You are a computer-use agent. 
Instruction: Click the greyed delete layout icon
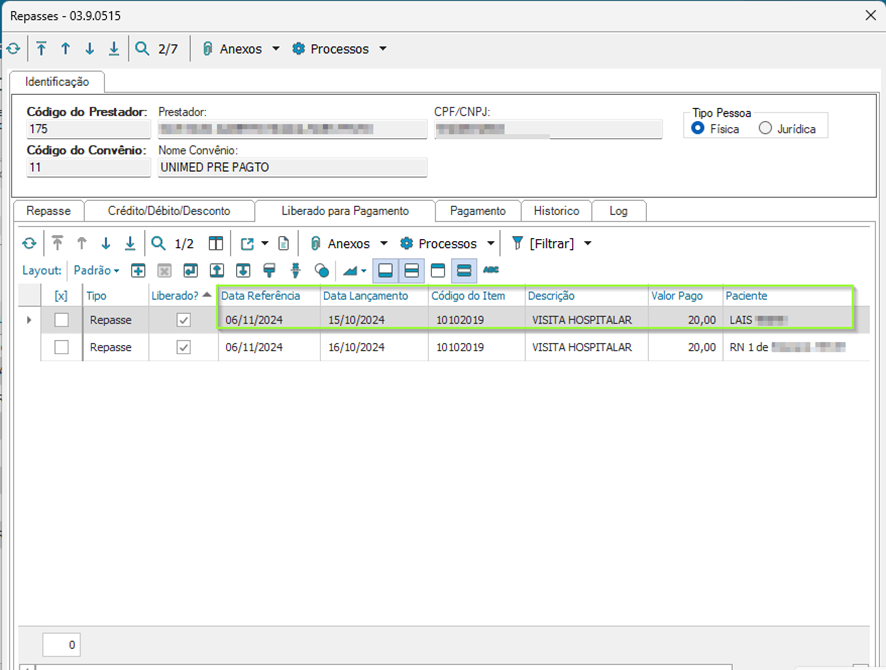(164, 271)
